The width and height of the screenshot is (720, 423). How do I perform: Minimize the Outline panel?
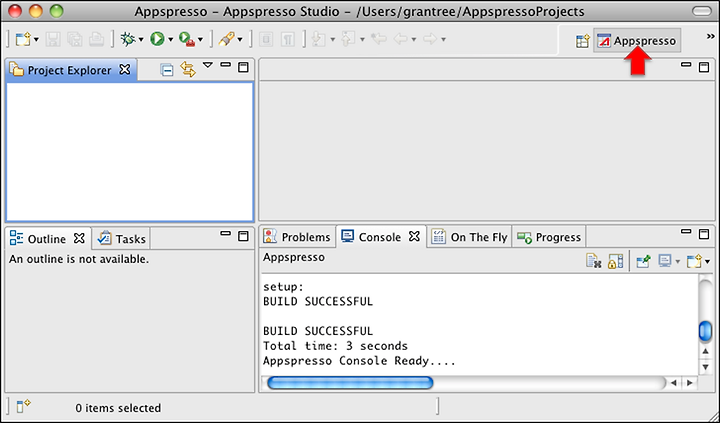pos(225,234)
